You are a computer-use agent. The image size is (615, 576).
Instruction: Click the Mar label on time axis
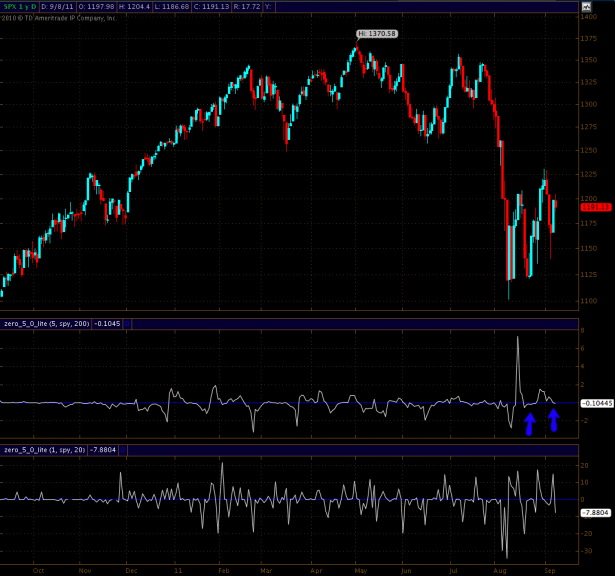pos(266,571)
